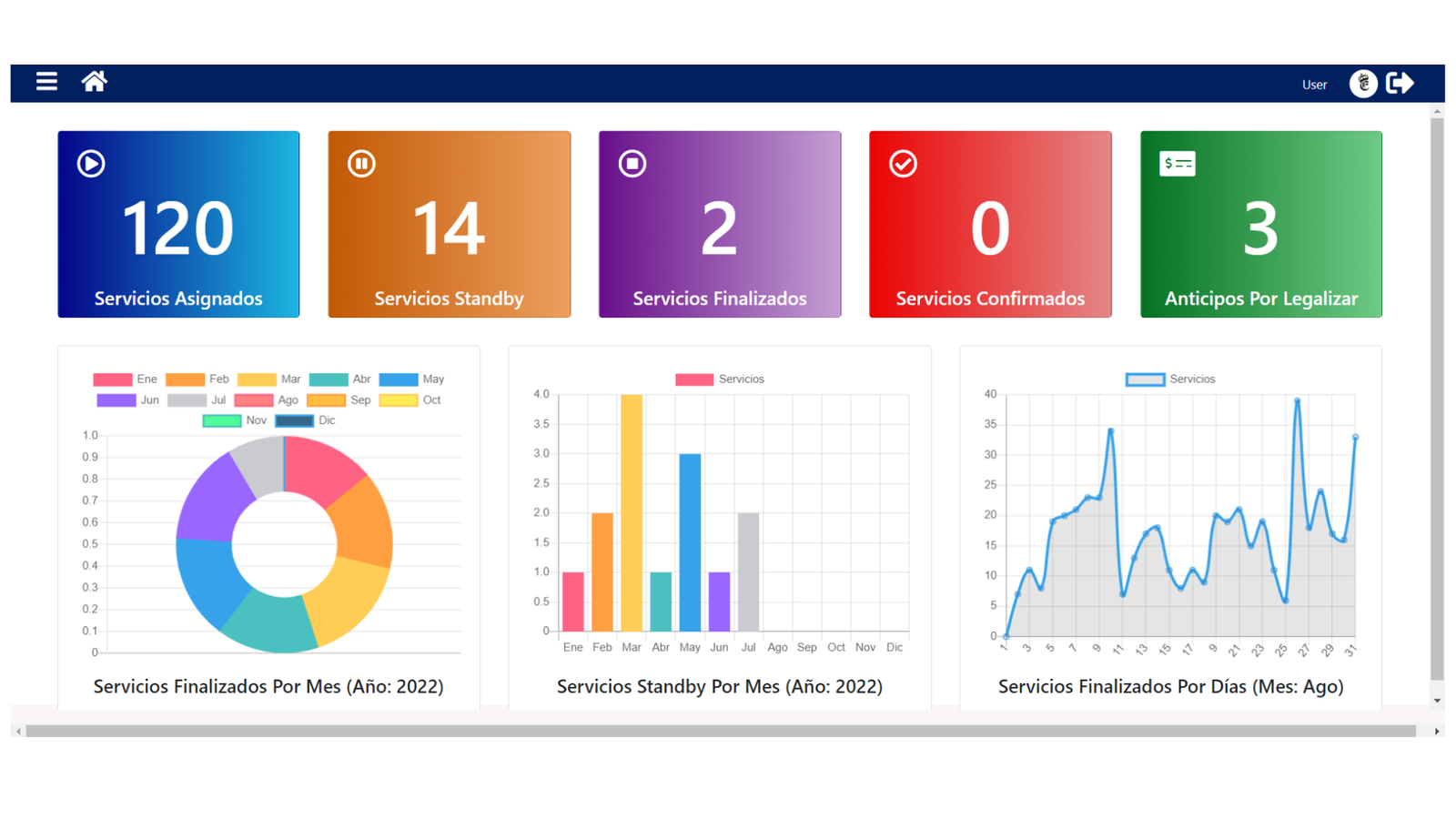Image resolution: width=1456 pixels, height=819 pixels.
Task: Click checkmark icon on Servicios Confirmados card
Action: tap(903, 164)
